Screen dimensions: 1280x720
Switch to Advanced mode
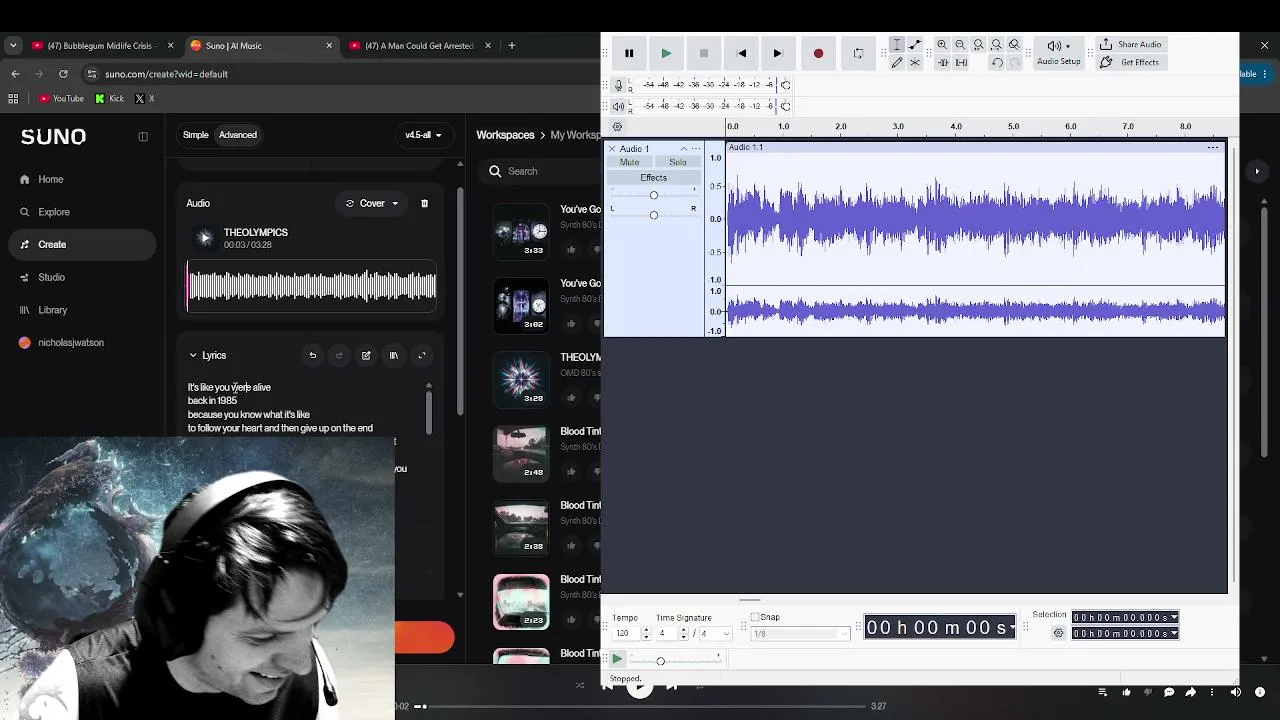click(238, 135)
